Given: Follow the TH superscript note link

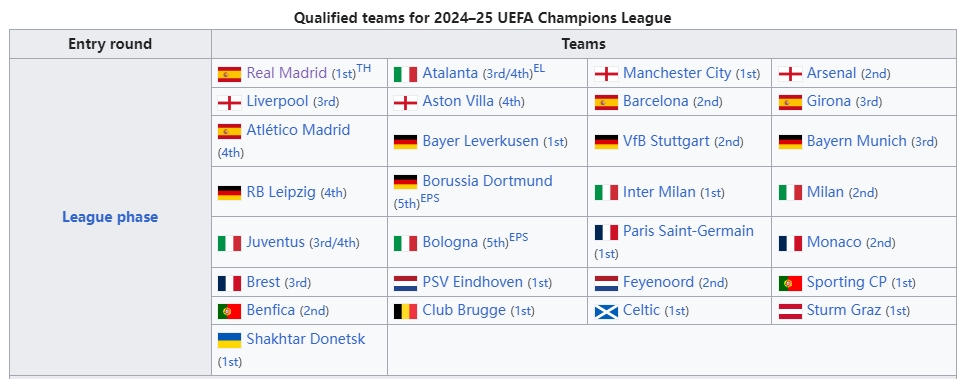Looking at the screenshot, I should [x=364, y=68].
